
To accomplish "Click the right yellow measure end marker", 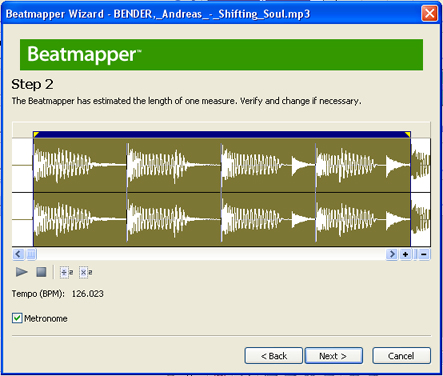I will pos(407,134).
